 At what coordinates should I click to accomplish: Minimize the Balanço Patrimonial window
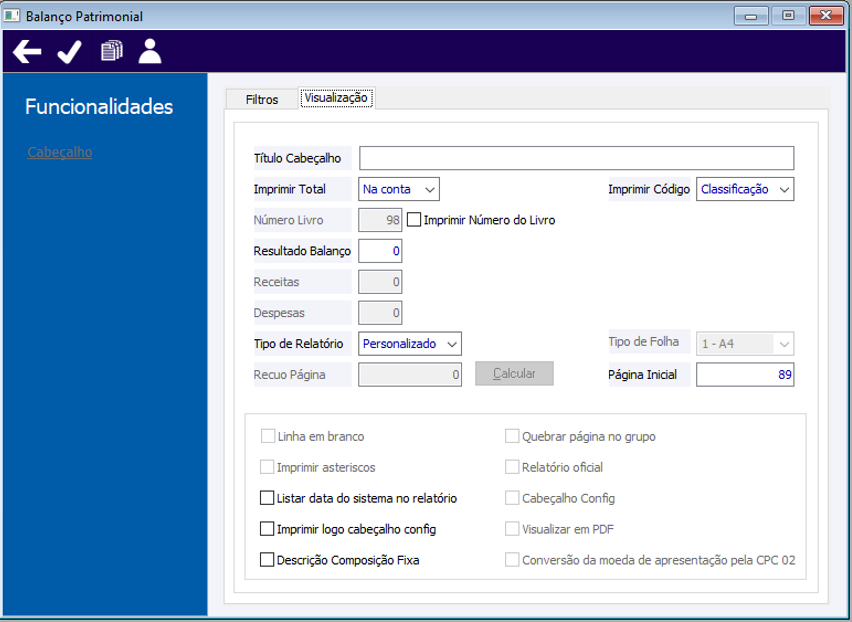click(x=751, y=16)
